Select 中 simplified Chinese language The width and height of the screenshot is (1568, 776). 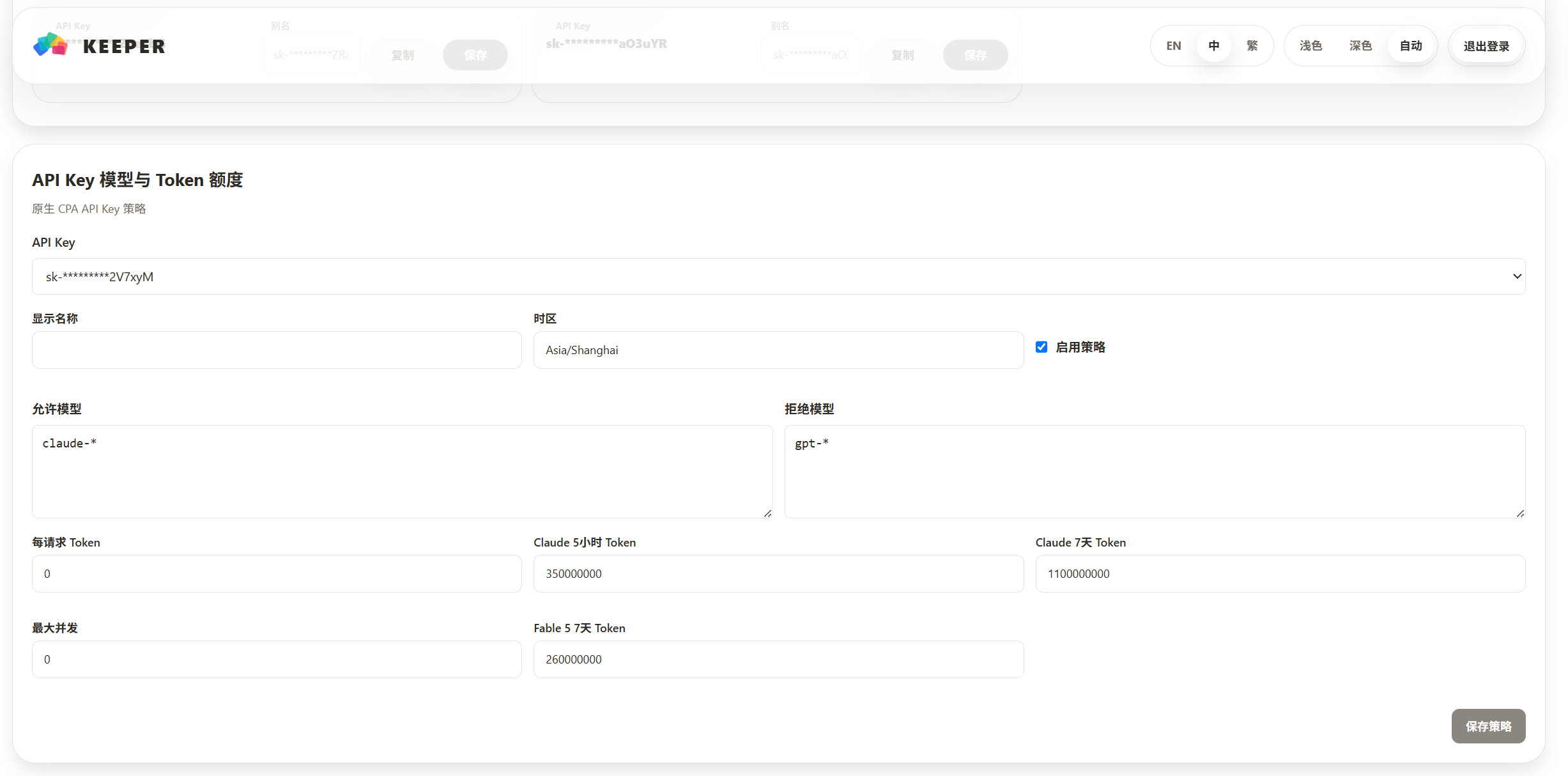point(1213,46)
